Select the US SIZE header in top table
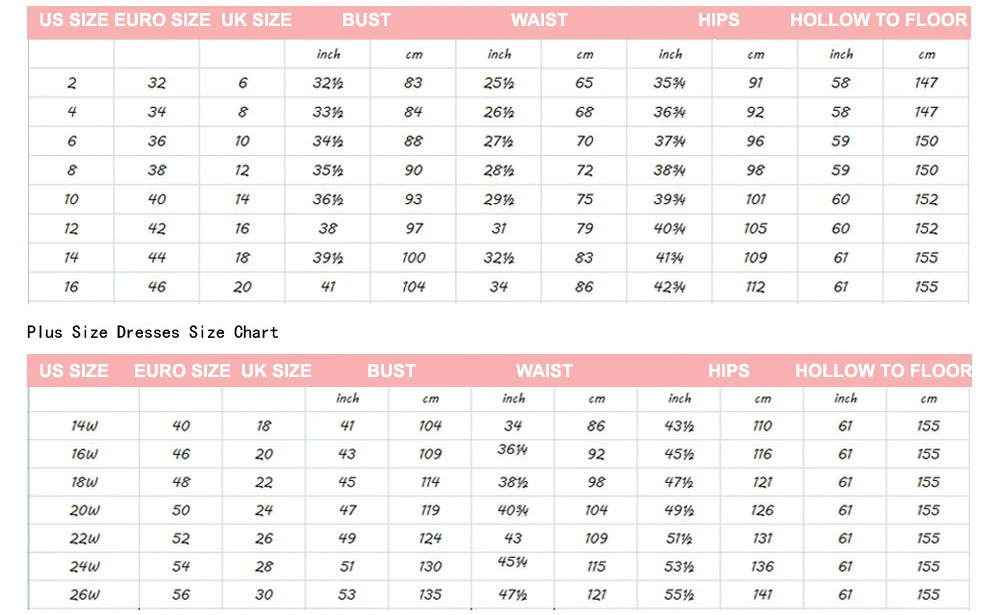1000x615 pixels. click(x=73, y=20)
